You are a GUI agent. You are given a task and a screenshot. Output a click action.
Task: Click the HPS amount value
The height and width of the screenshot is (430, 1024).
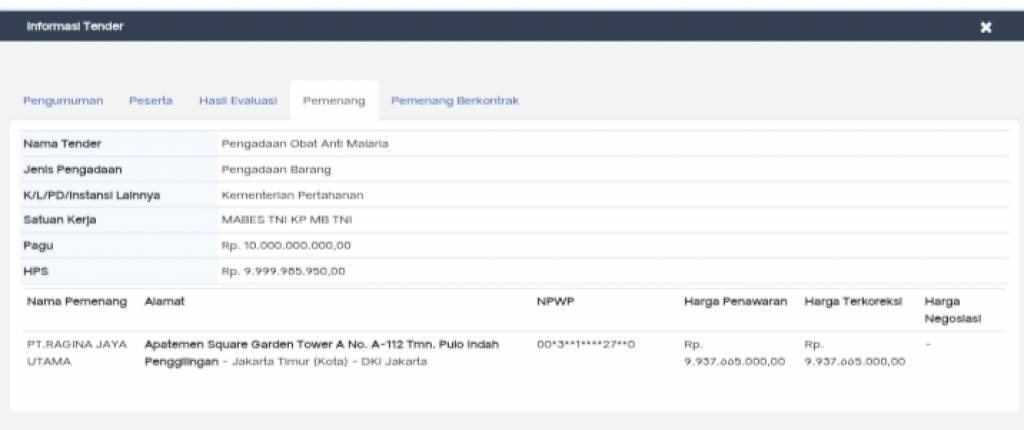pyautogui.click(x=283, y=271)
